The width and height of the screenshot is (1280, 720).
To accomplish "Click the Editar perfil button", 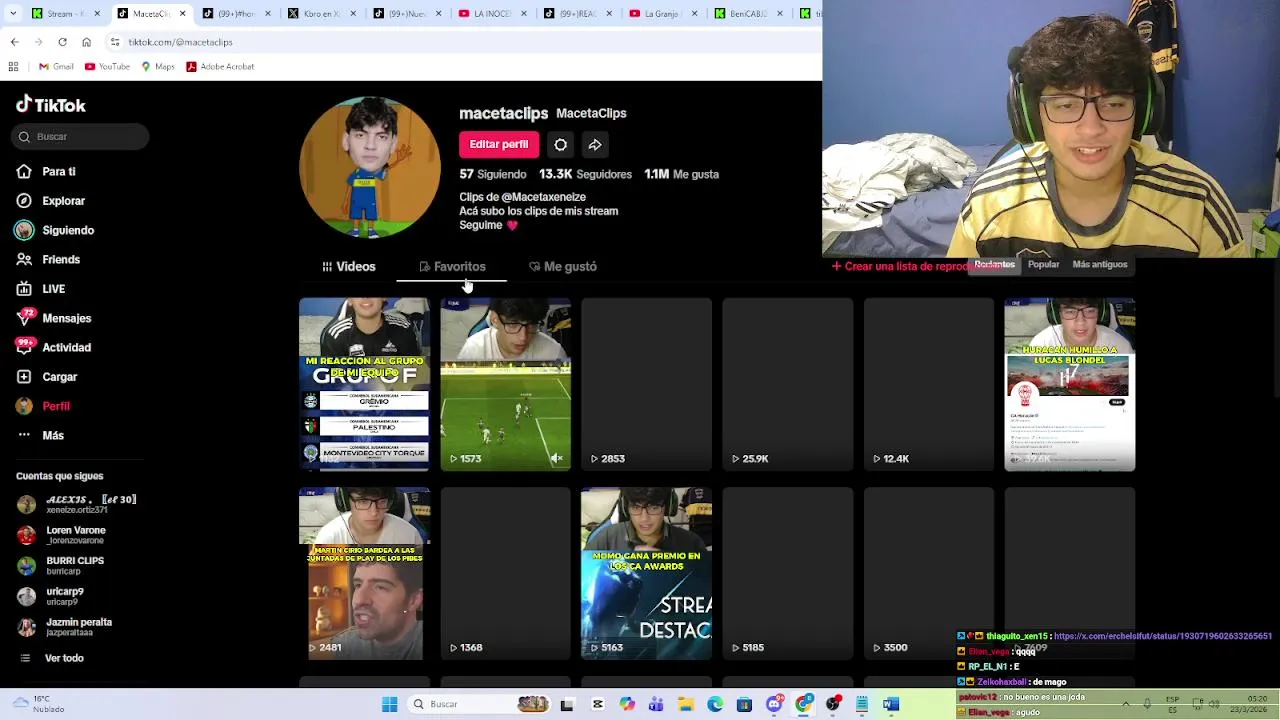I will (498, 144).
